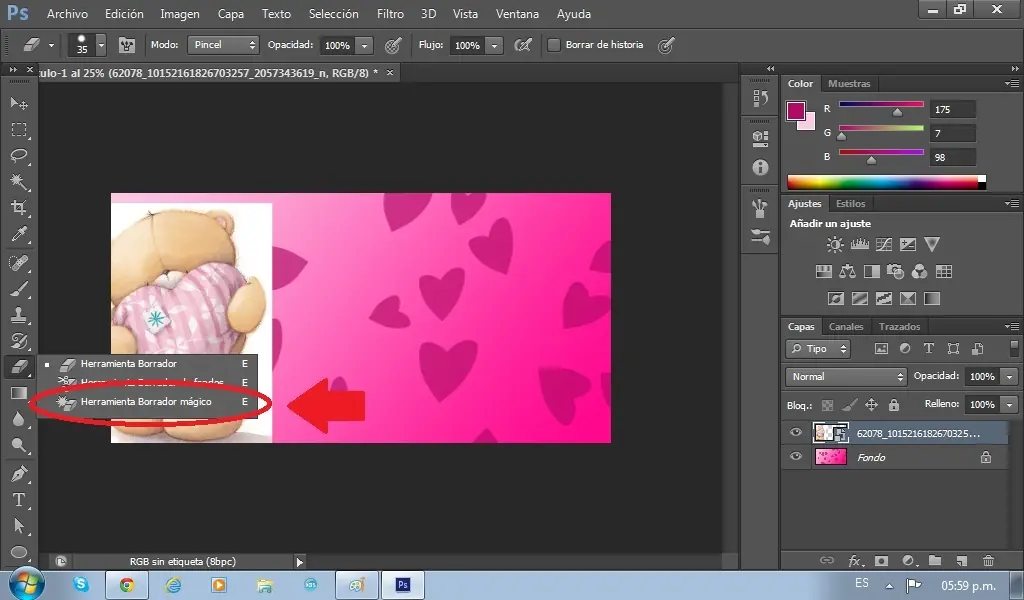This screenshot has width=1024, height=600.
Task: Open the tool preset picker arrow
Action: coord(51,45)
